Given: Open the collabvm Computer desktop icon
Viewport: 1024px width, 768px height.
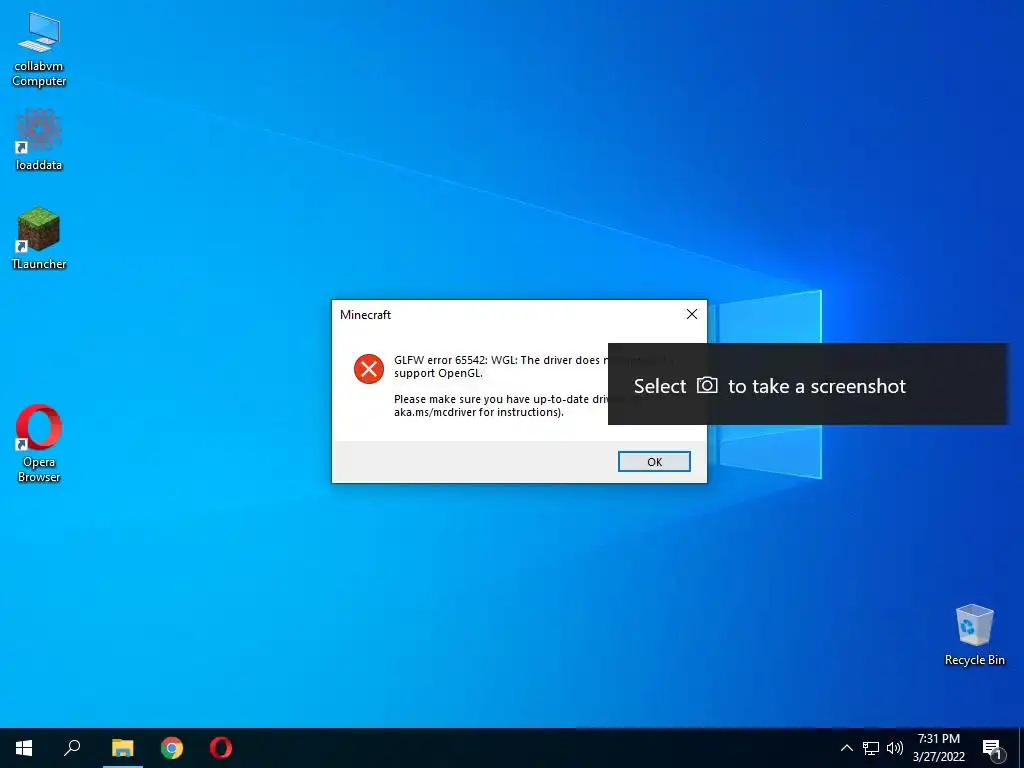Looking at the screenshot, I should point(39,49).
